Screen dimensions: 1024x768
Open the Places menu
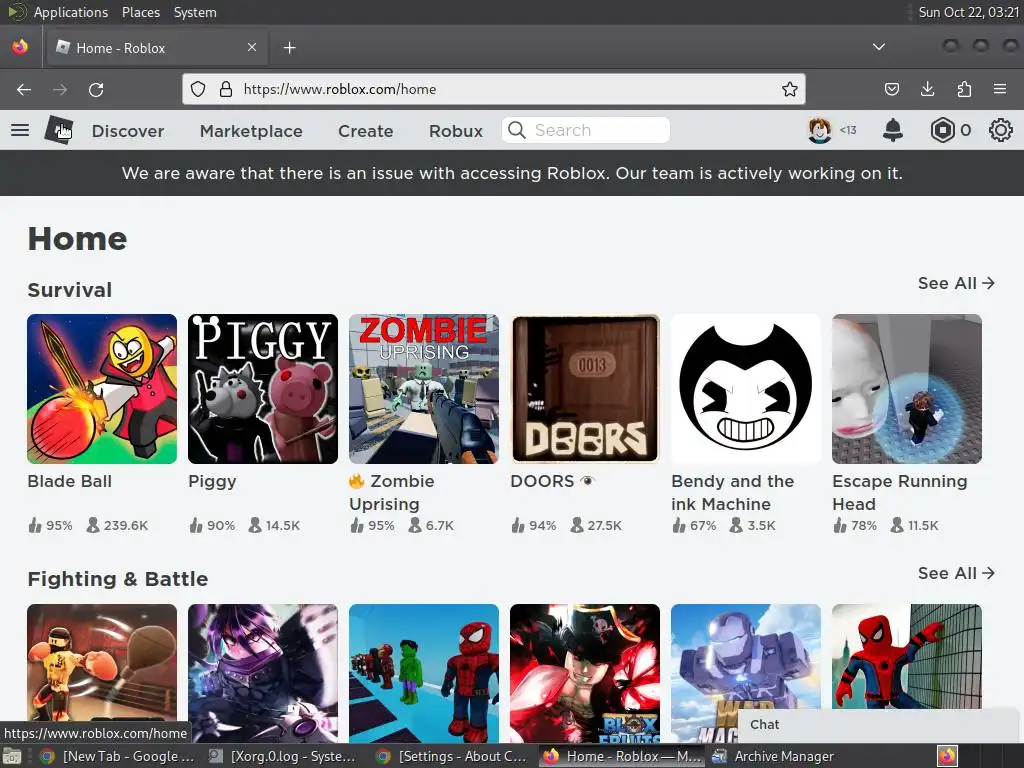click(x=140, y=12)
